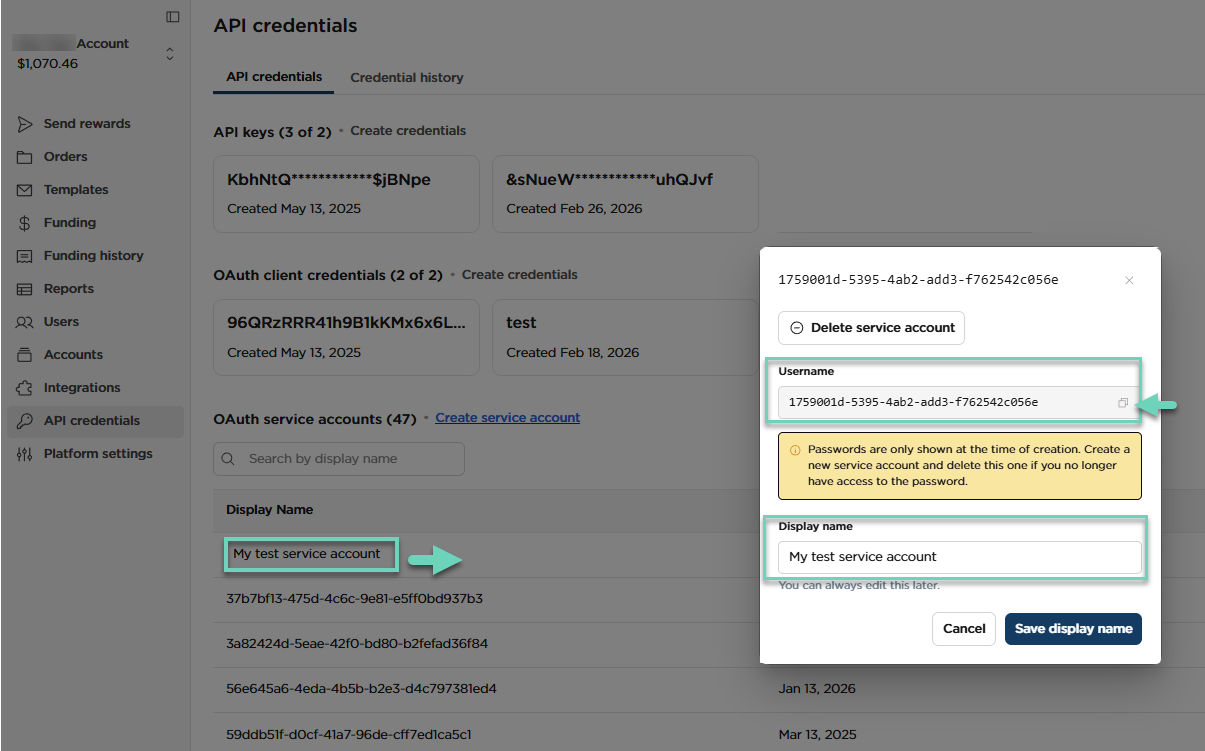Click the Users people icon
The height and width of the screenshot is (751, 1205).
click(x=25, y=322)
